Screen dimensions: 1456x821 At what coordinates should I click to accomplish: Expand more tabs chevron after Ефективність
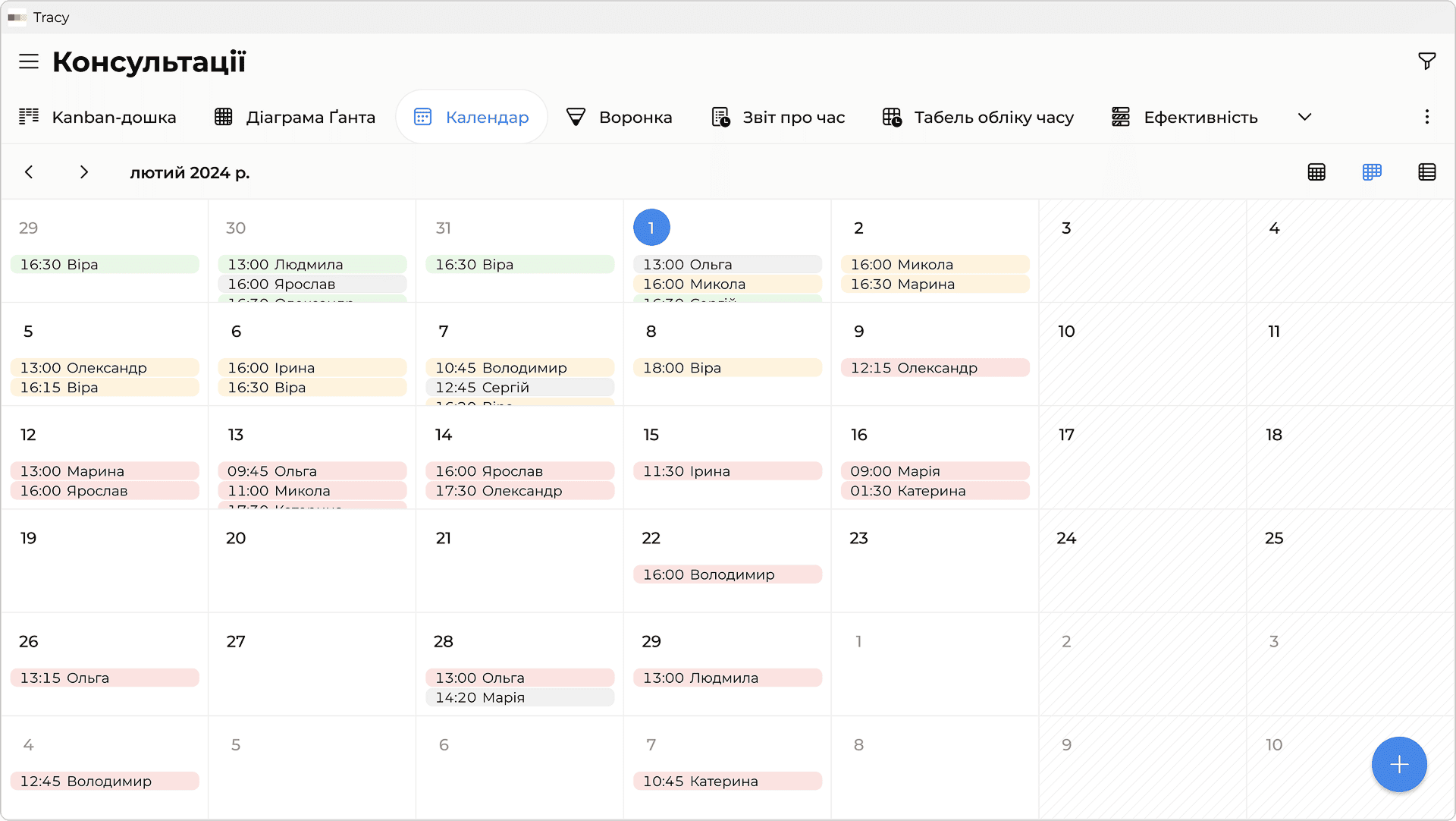1304,117
